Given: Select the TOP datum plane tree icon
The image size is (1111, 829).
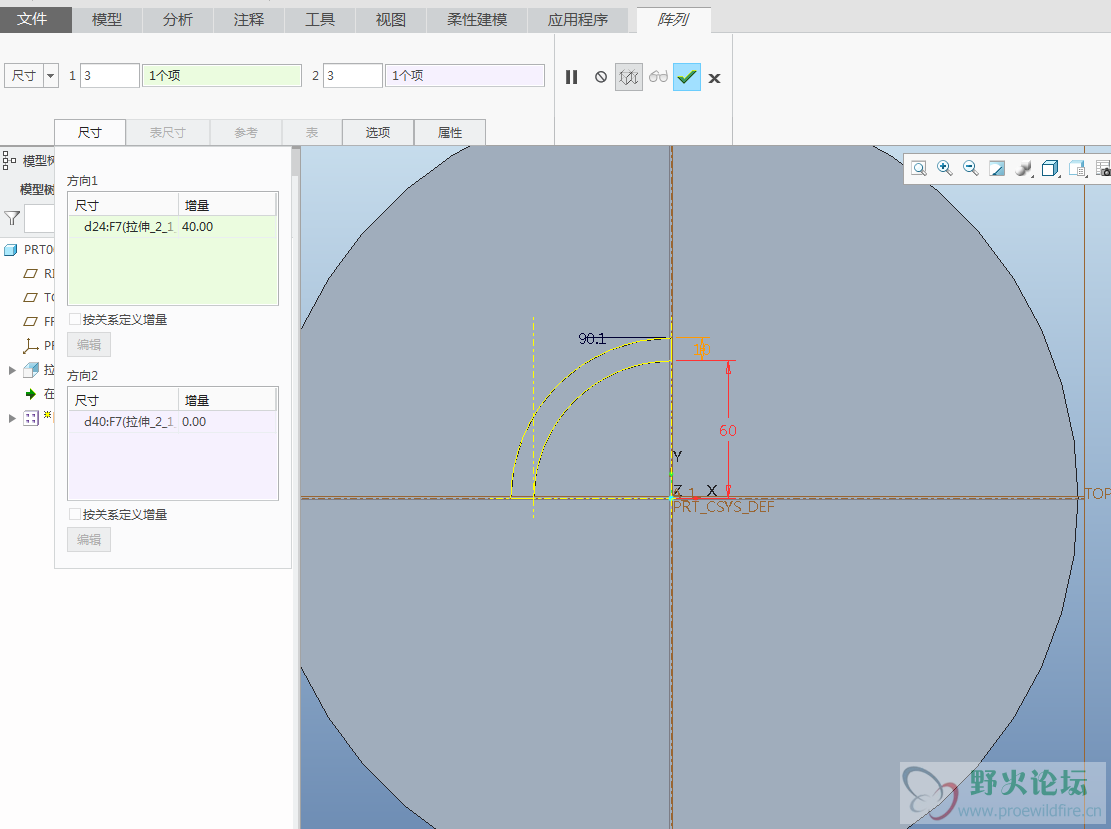Looking at the screenshot, I should click(30, 298).
